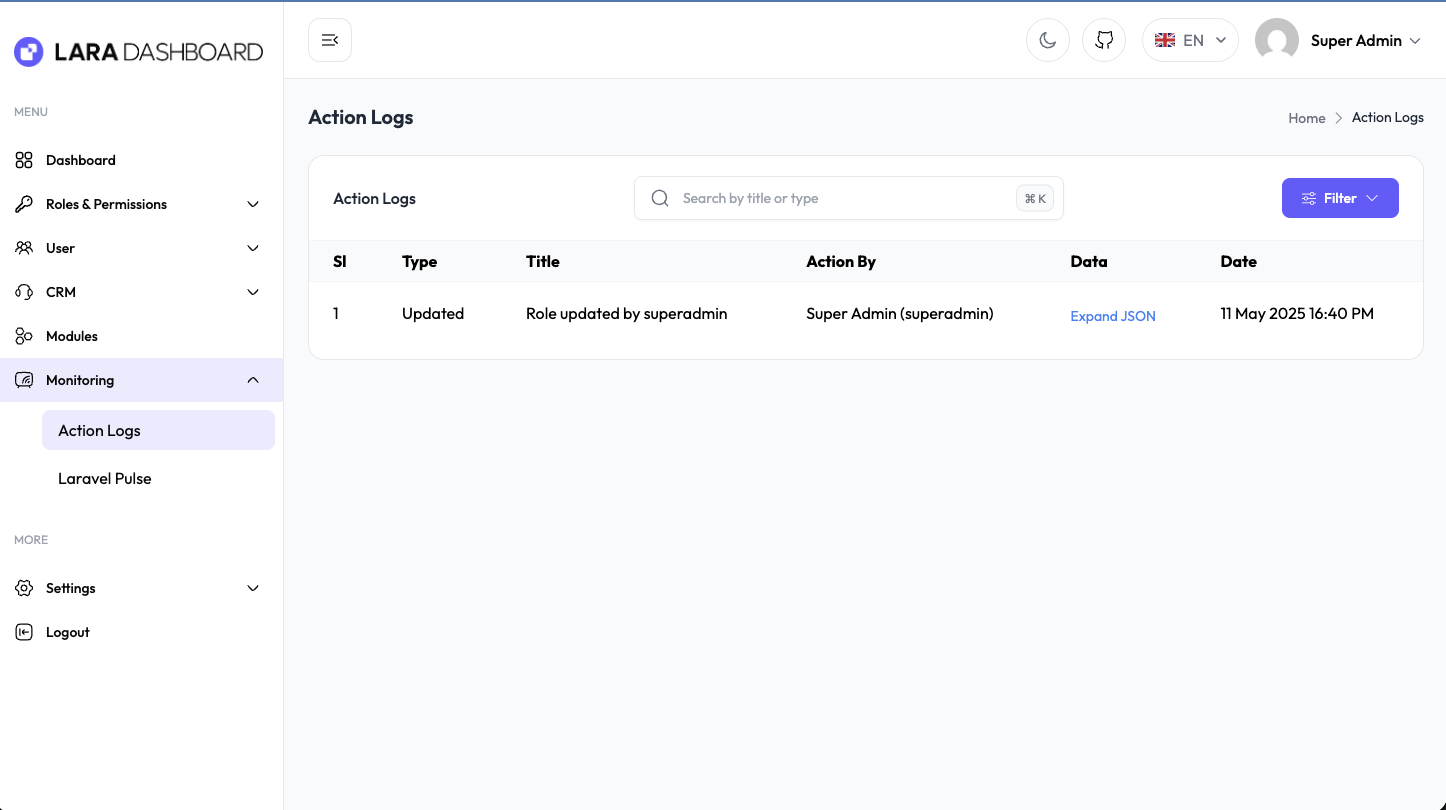Viewport: 1446px width, 810px height.
Task: Open the EN language dropdown
Action: (1190, 40)
